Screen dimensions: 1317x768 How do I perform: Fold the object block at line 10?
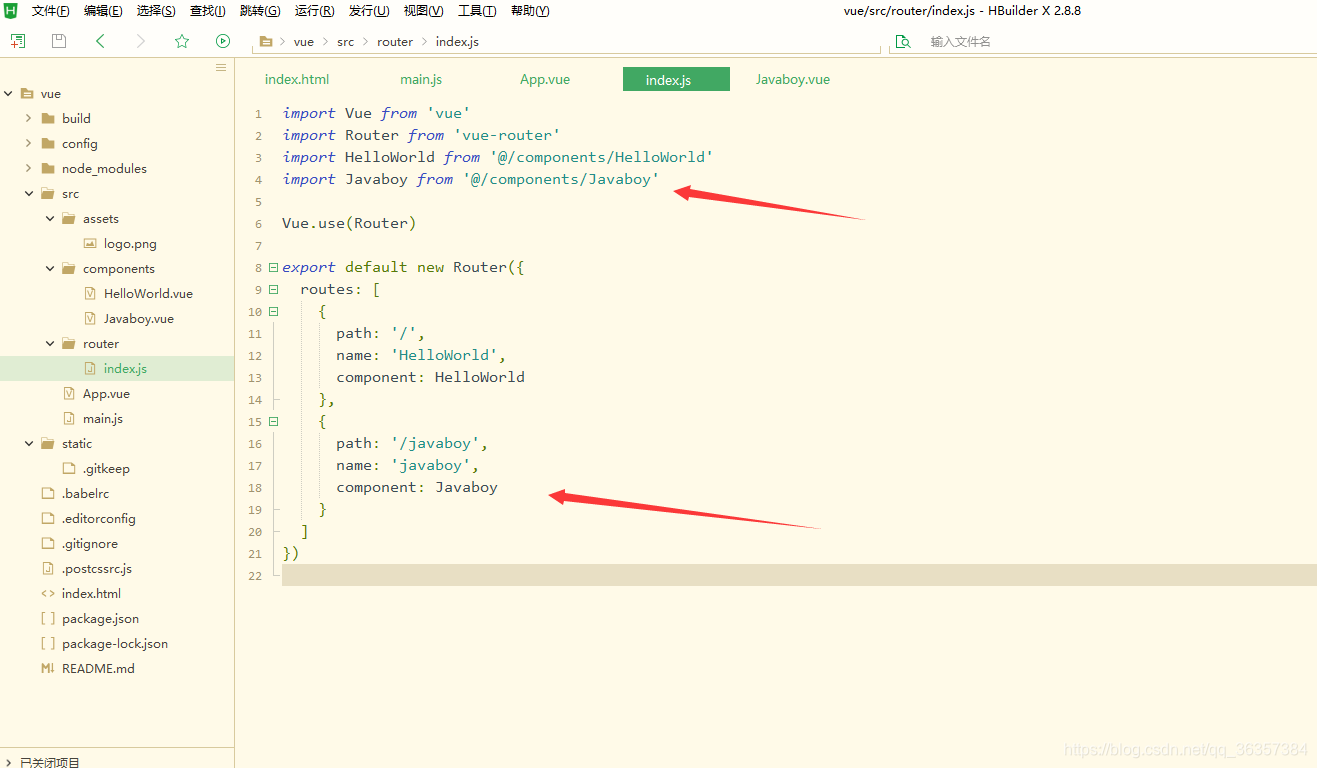click(x=273, y=311)
